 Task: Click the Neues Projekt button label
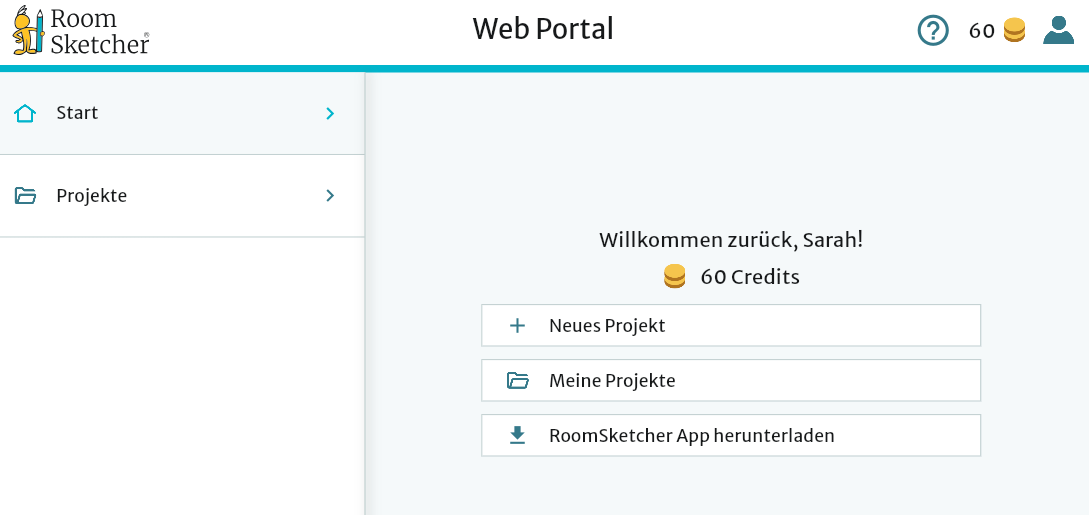pyautogui.click(x=607, y=326)
